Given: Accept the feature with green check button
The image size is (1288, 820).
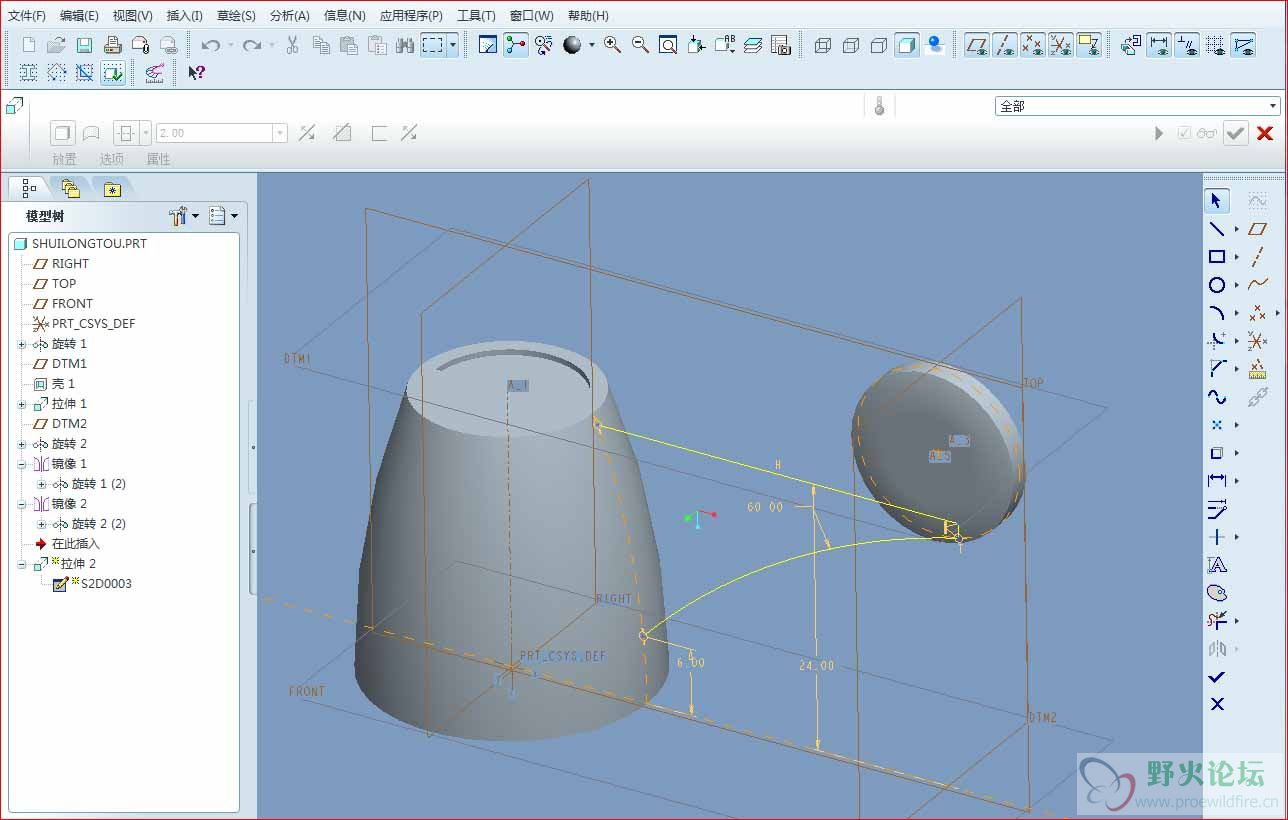Looking at the screenshot, I should (1236, 133).
